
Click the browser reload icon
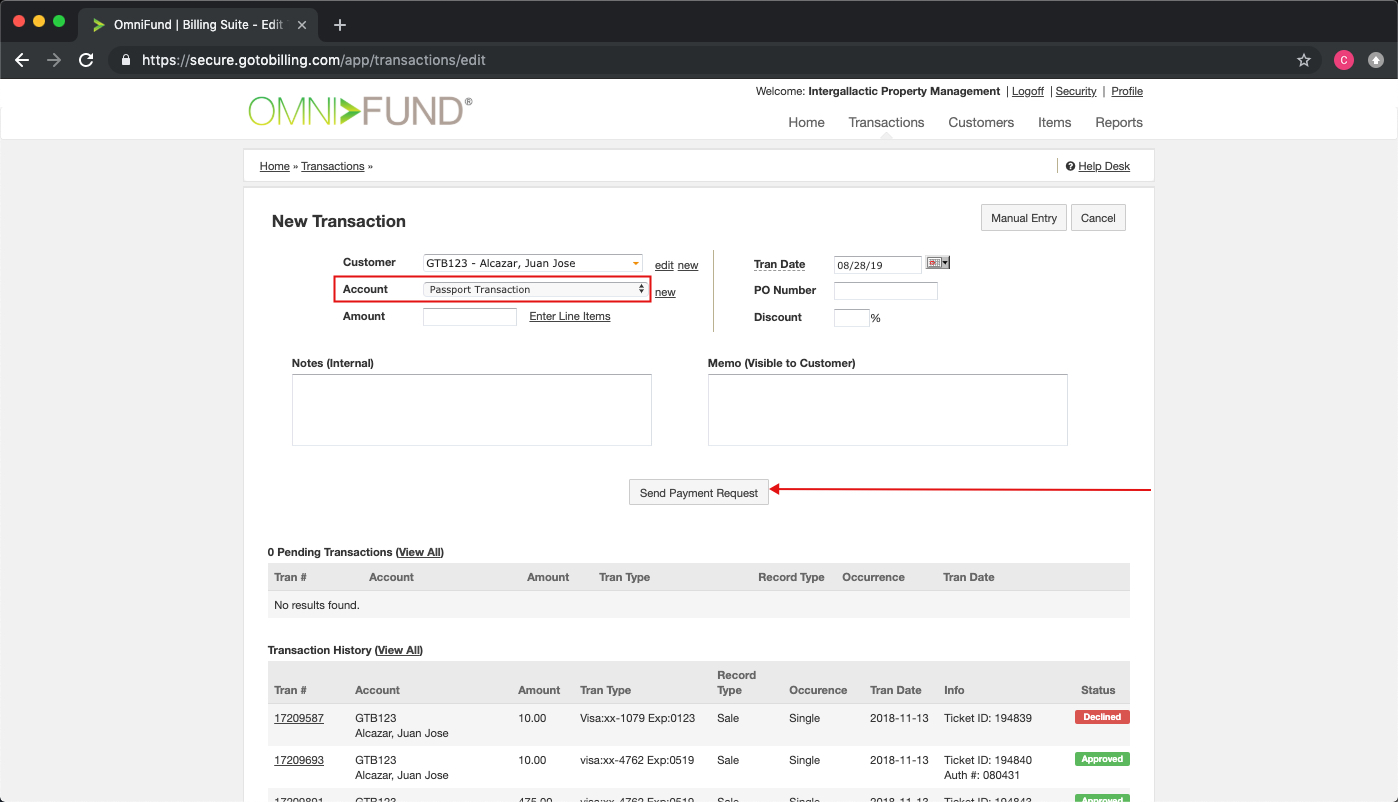[x=86, y=60]
